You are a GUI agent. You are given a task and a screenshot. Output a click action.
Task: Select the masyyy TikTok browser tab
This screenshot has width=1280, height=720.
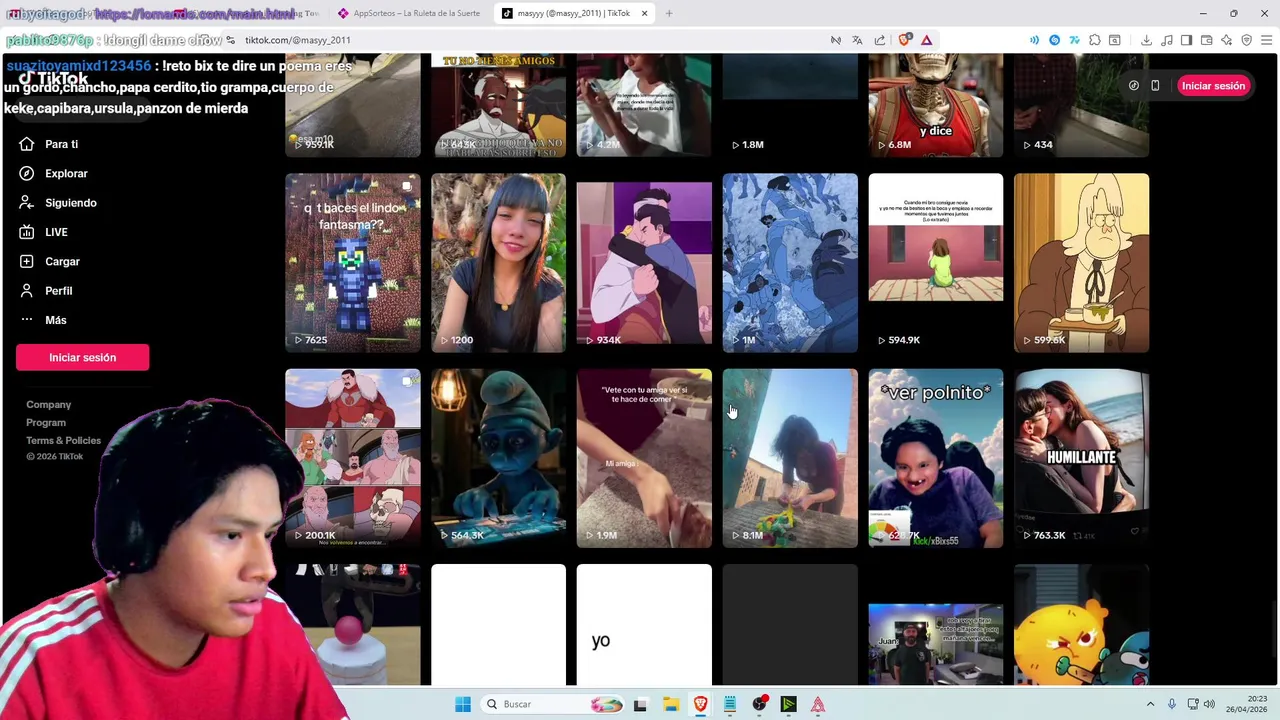(572, 13)
